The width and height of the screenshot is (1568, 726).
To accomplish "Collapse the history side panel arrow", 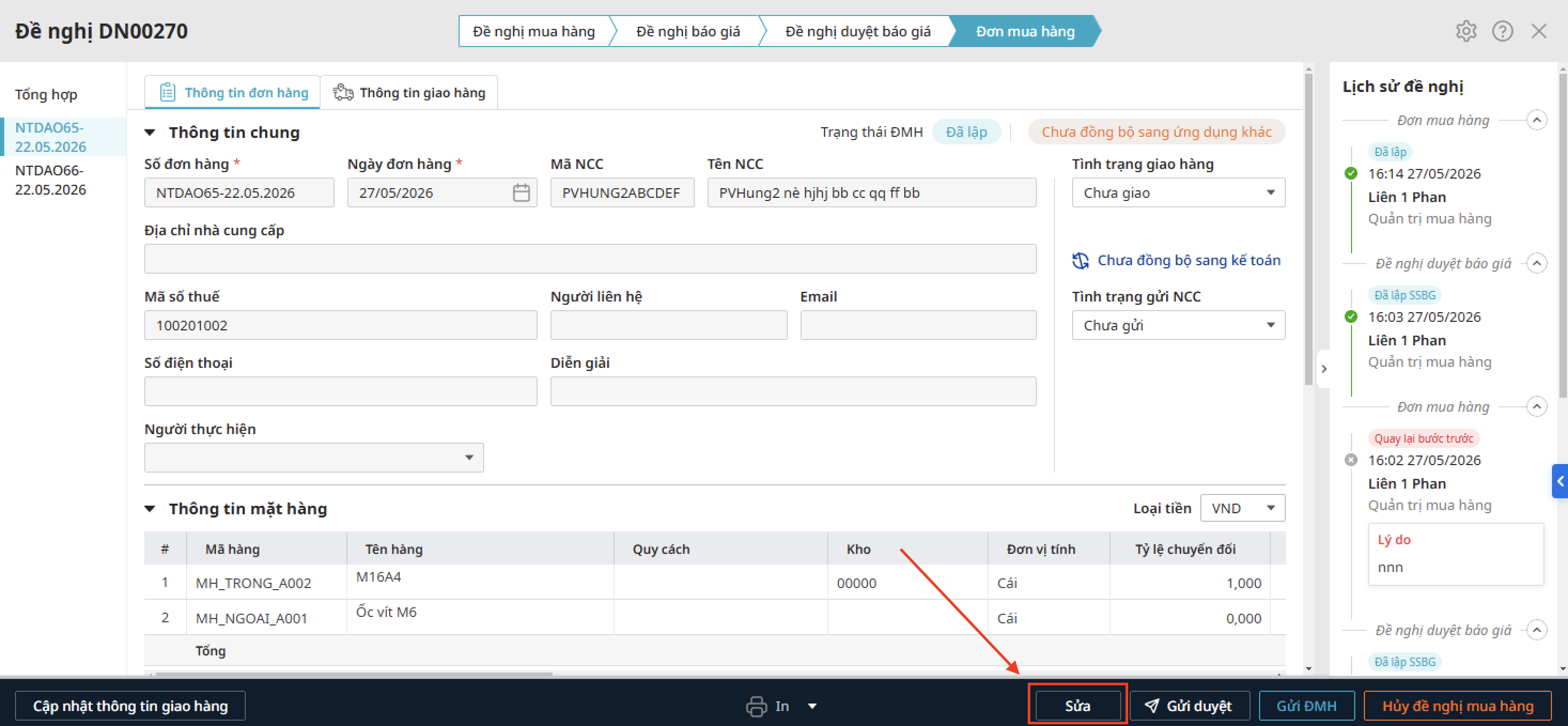I will [1324, 368].
